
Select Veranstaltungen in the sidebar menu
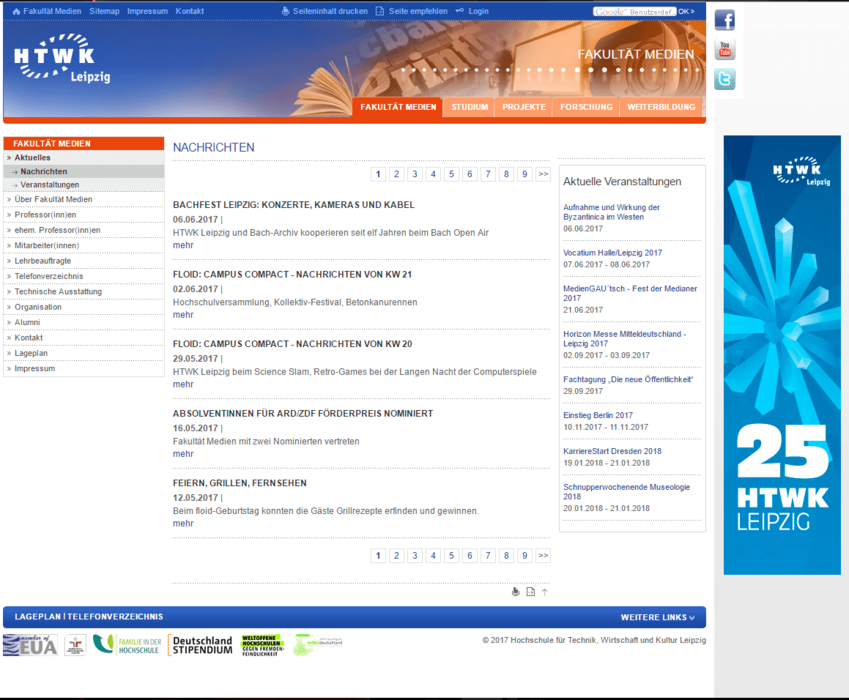50,185
